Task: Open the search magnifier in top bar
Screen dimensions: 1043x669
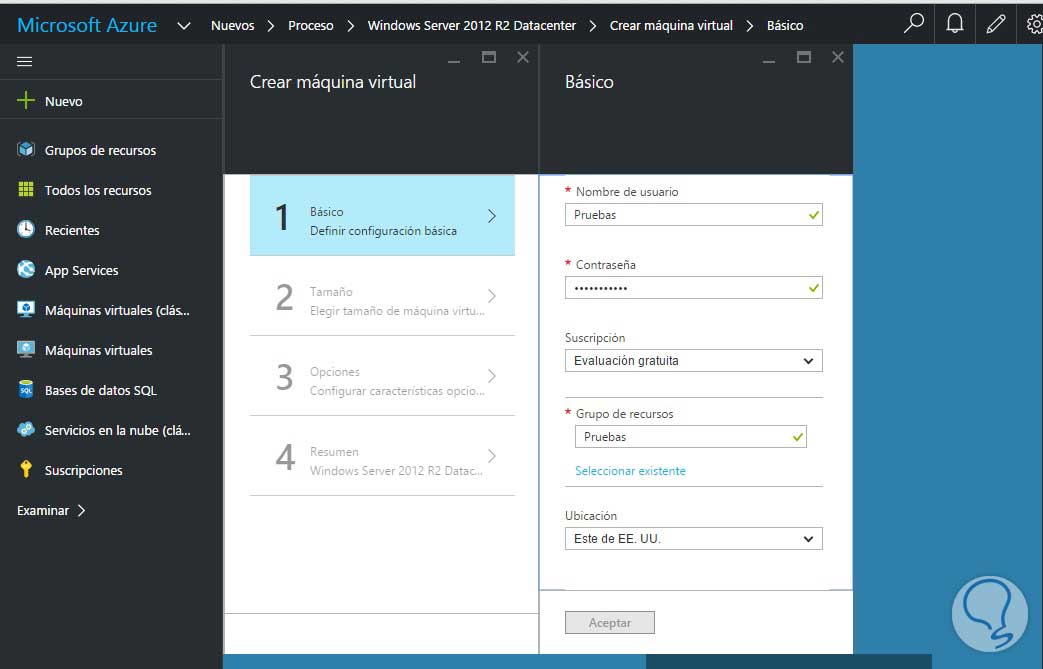Action: click(914, 24)
